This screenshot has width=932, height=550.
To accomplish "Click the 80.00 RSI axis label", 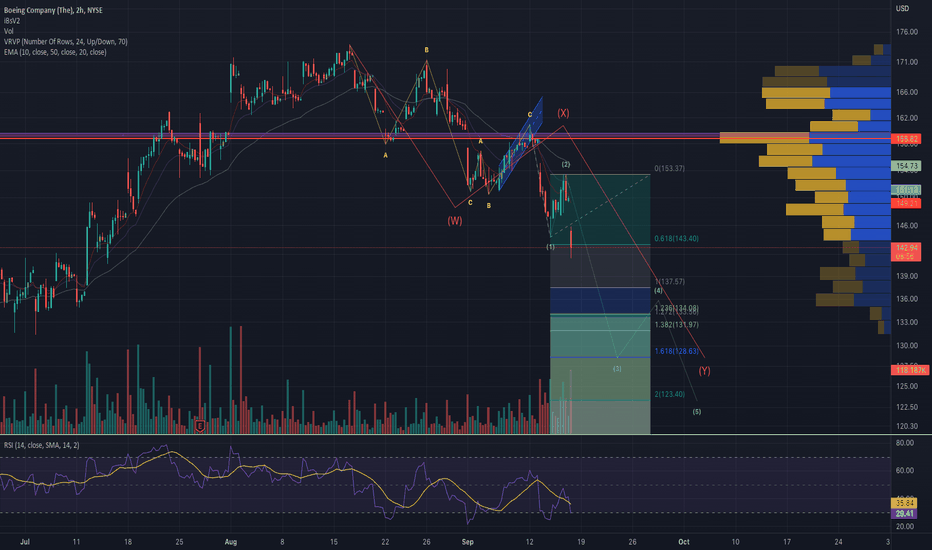I will point(905,443).
